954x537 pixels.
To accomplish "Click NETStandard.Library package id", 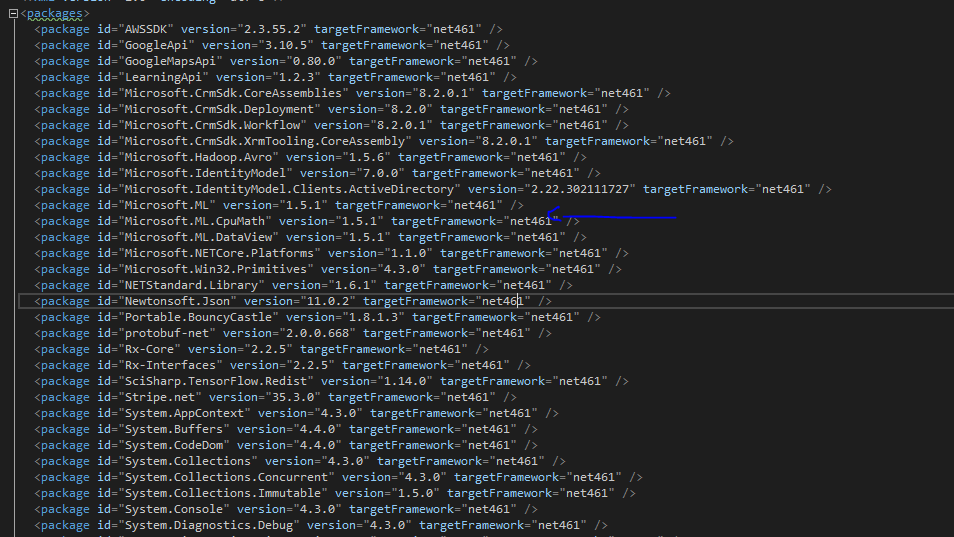I will [191, 285].
